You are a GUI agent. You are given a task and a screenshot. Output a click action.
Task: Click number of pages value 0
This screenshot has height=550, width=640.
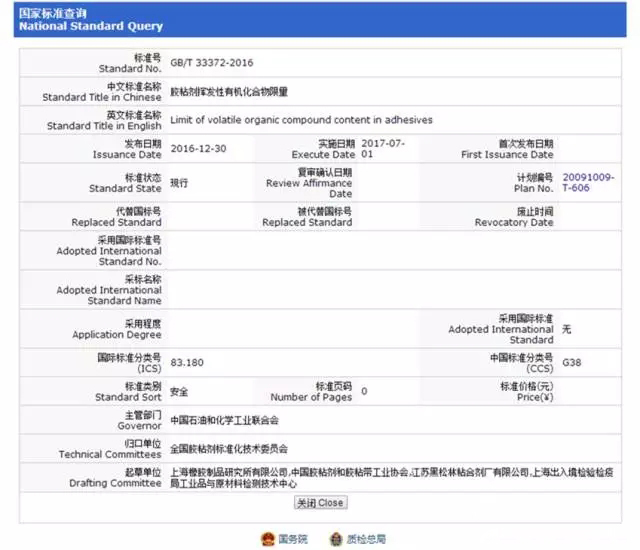tap(364, 391)
